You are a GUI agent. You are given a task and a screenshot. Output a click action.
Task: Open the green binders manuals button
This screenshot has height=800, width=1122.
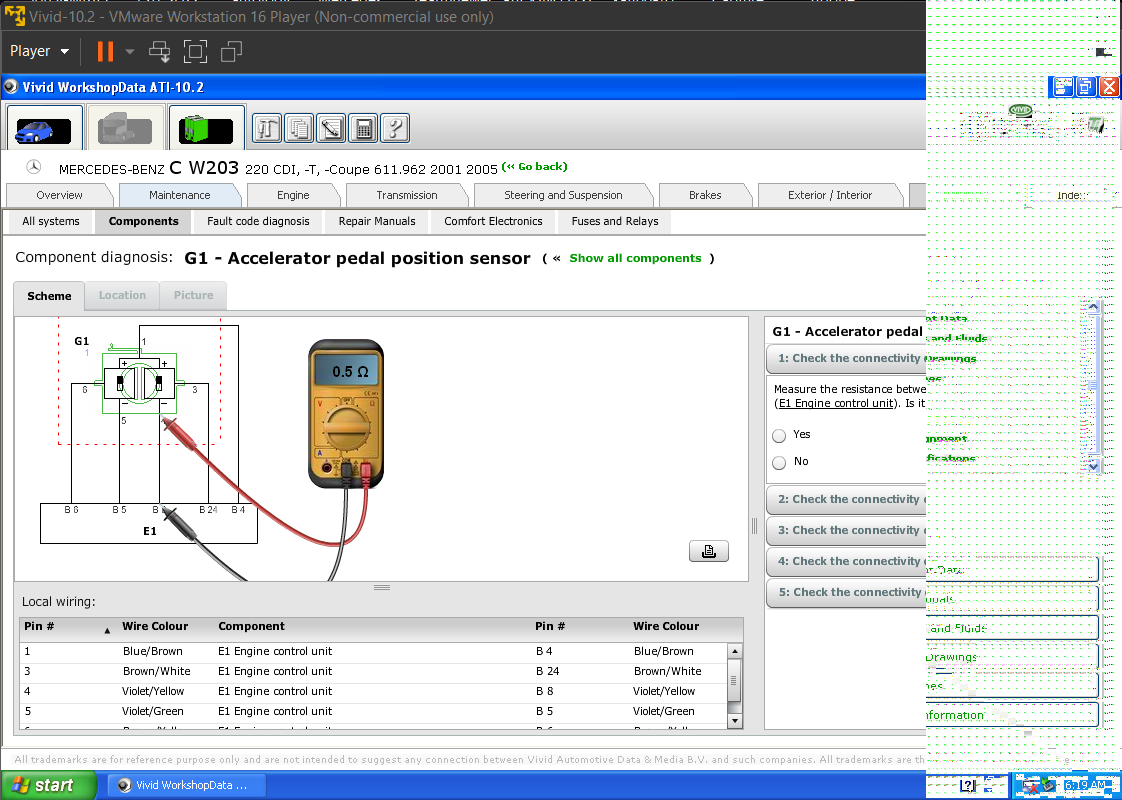click(x=207, y=130)
